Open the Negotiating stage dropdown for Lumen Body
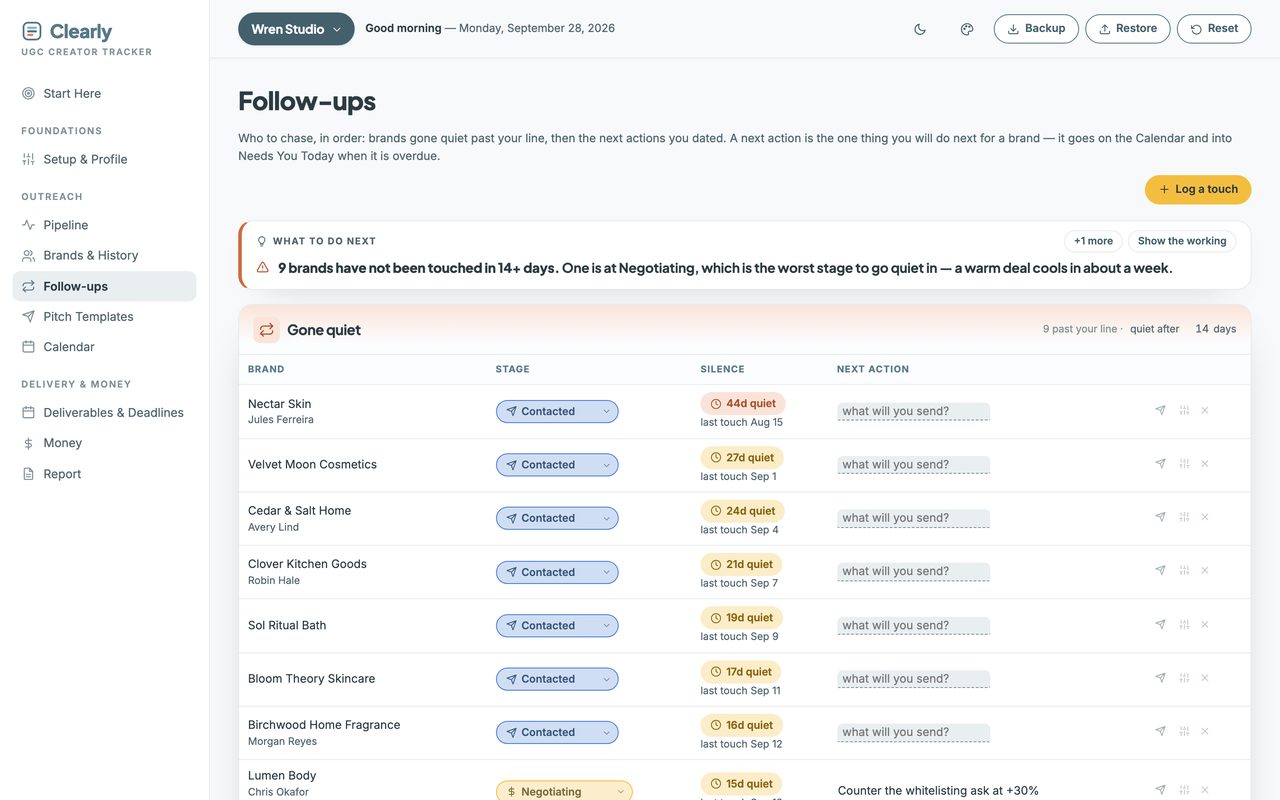1280x800 pixels. [x=564, y=791]
